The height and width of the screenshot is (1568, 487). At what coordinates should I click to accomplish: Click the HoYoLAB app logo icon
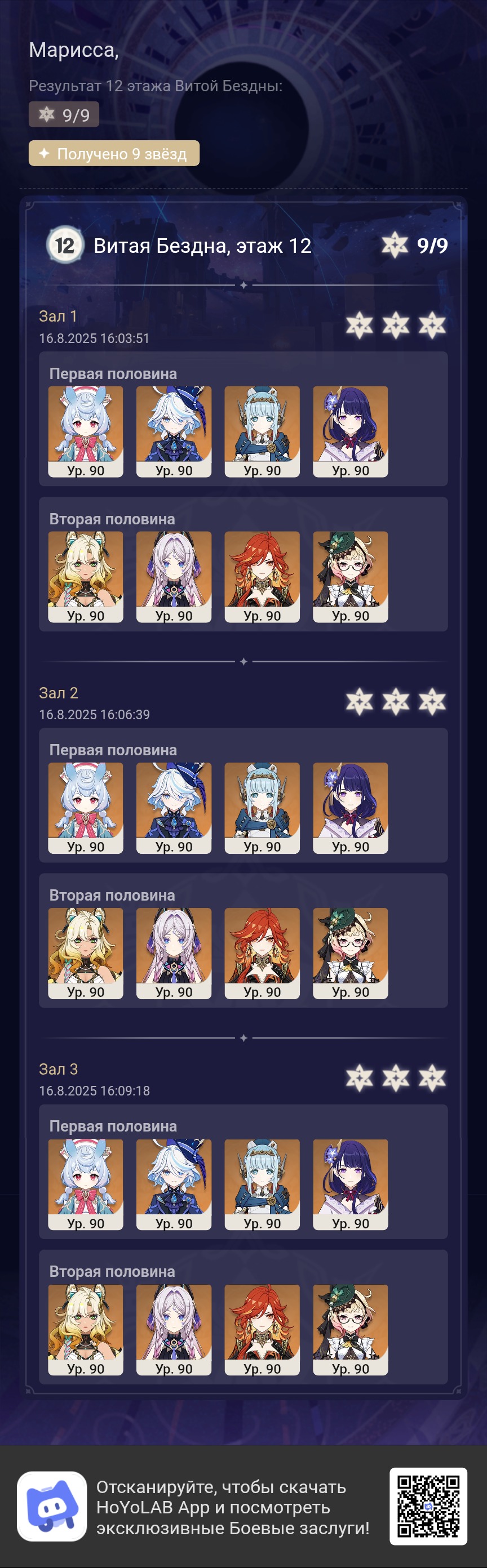click(x=52, y=1507)
